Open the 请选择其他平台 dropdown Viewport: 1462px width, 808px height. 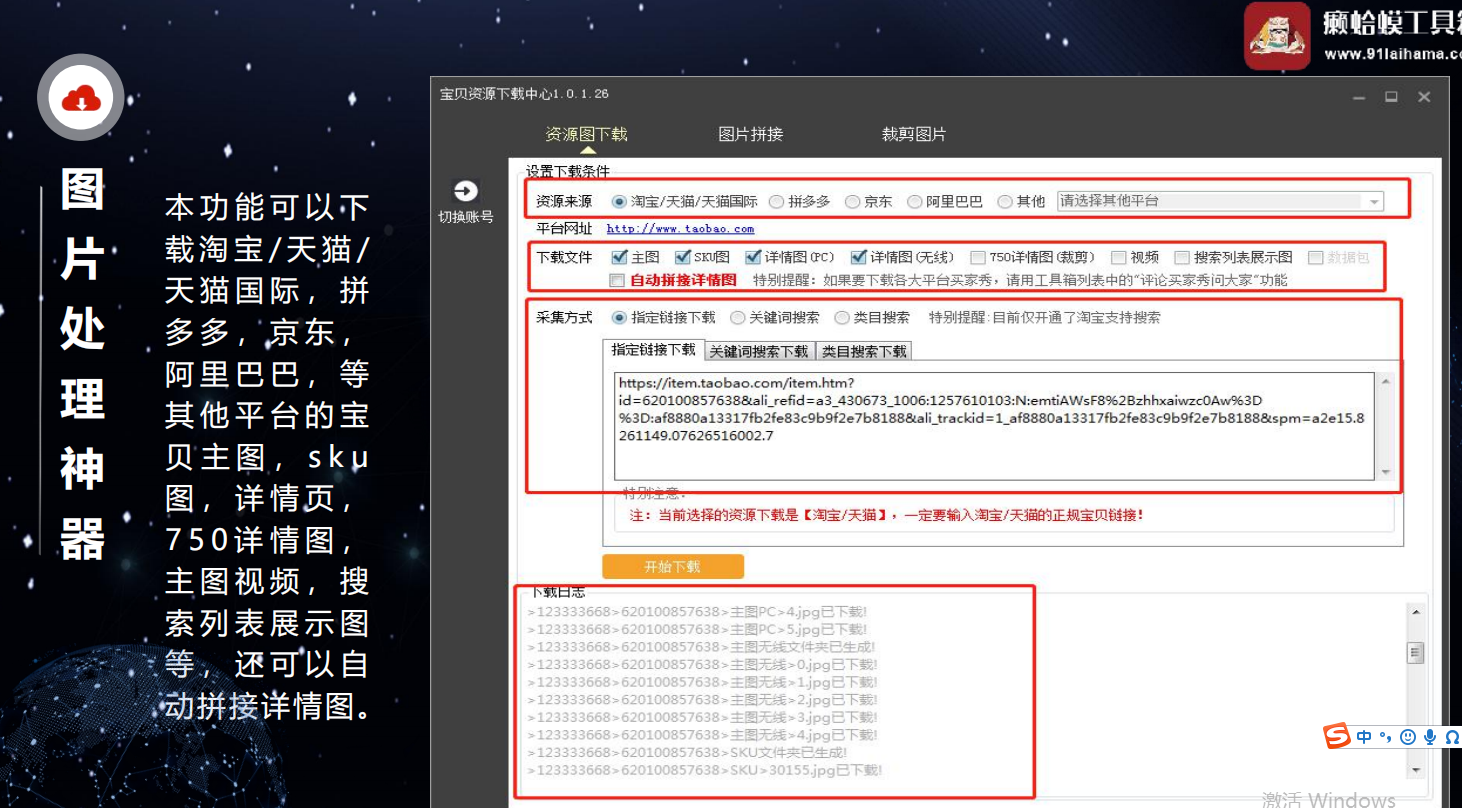(x=1220, y=201)
